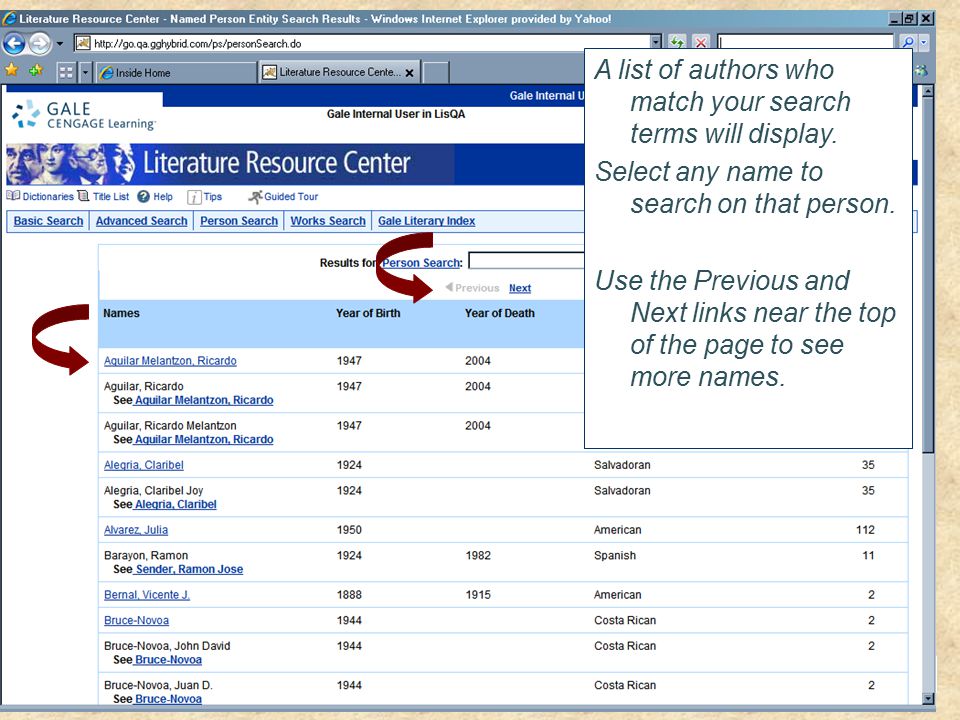Screen dimensions: 960x720
Task: Go to Person Search tab
Action: [x=239, y=221]
